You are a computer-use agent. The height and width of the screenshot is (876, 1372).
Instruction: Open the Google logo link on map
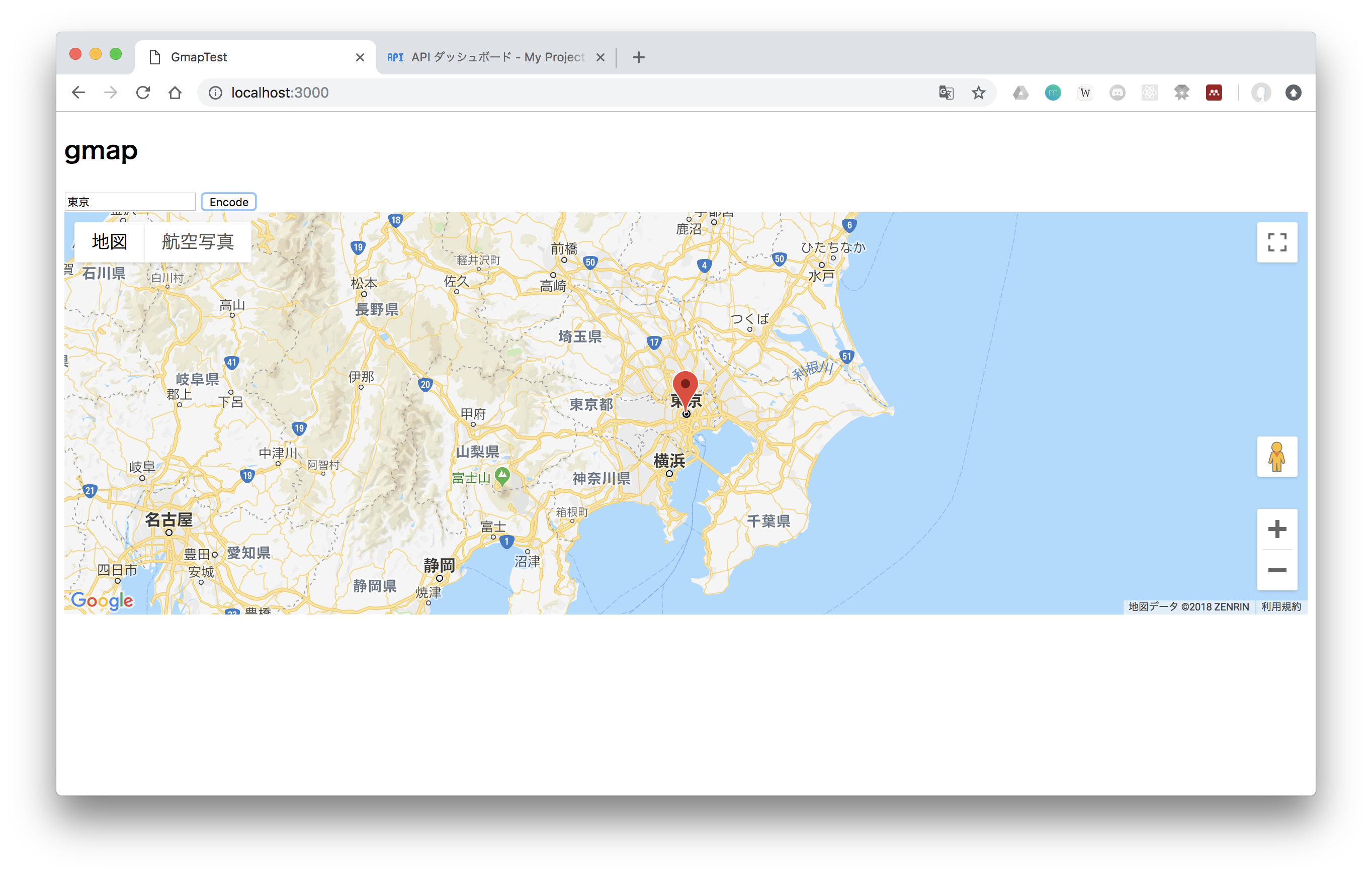102,600
